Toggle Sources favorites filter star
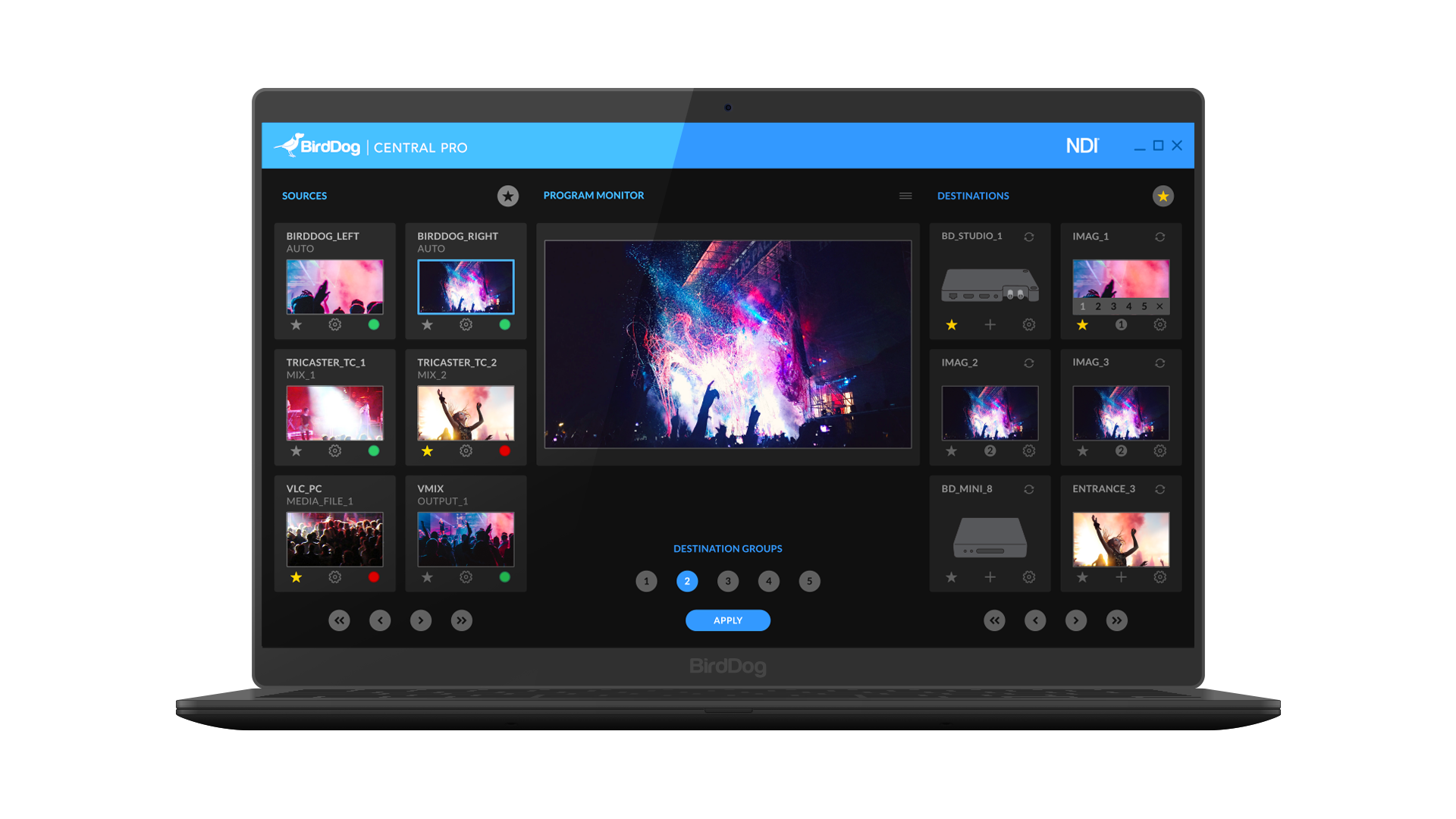The image size is (1456, 819). (x=508, y=196)
